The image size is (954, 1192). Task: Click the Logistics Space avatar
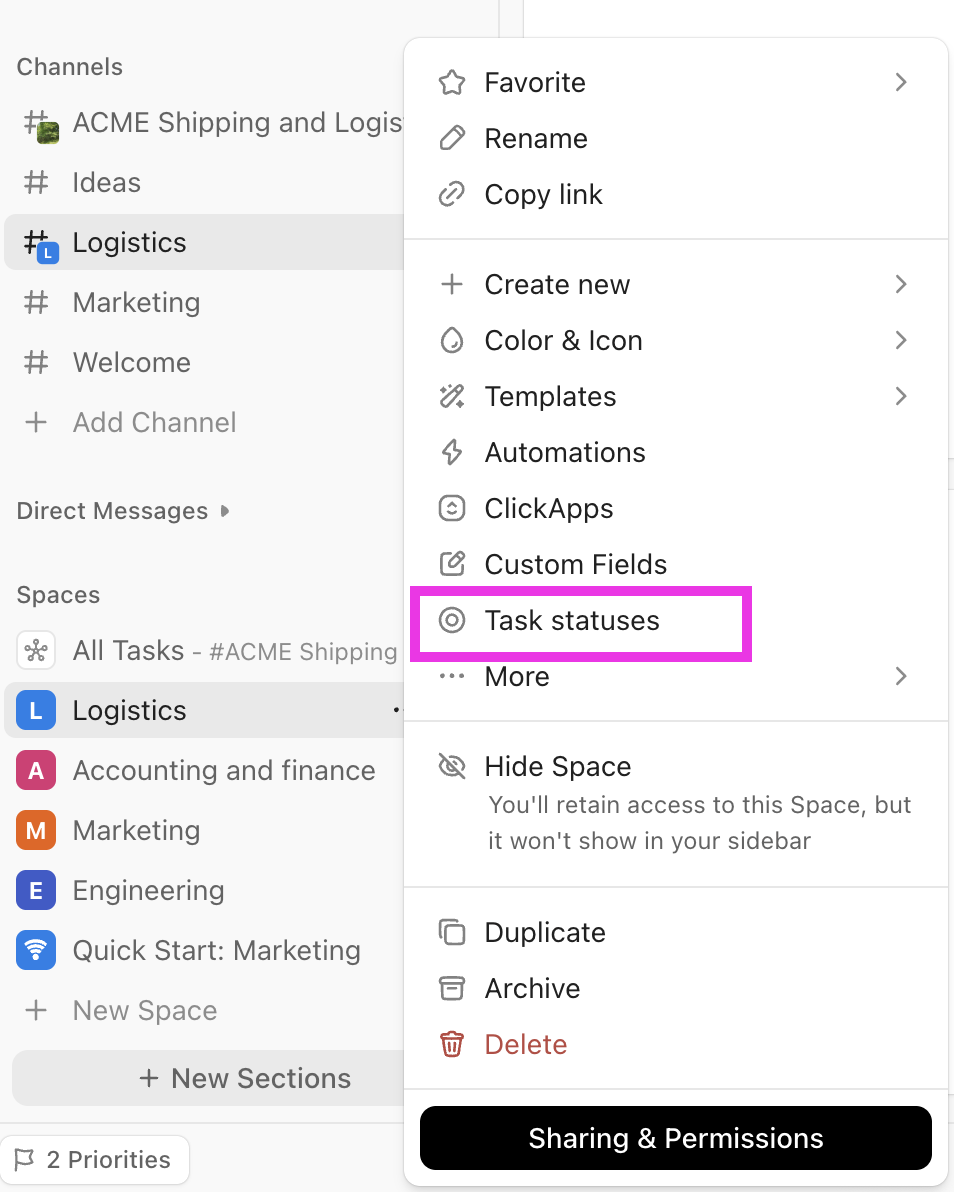click(36, 710)
